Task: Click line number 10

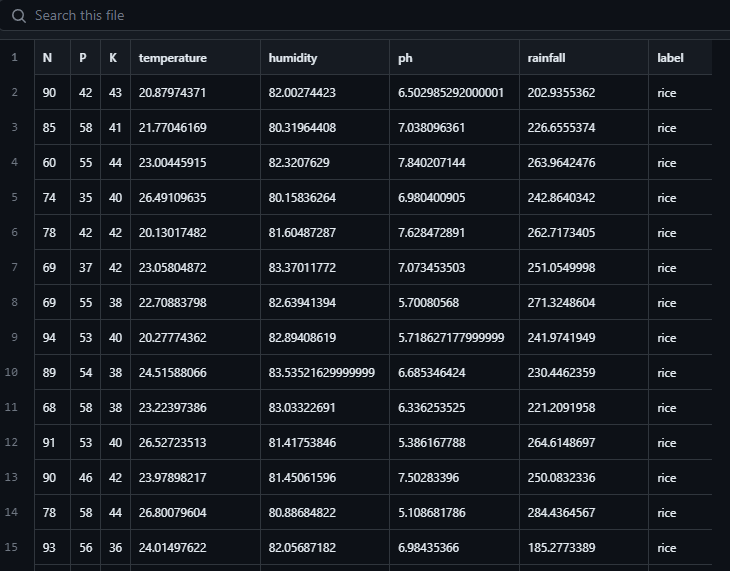Action: [11, 372]
